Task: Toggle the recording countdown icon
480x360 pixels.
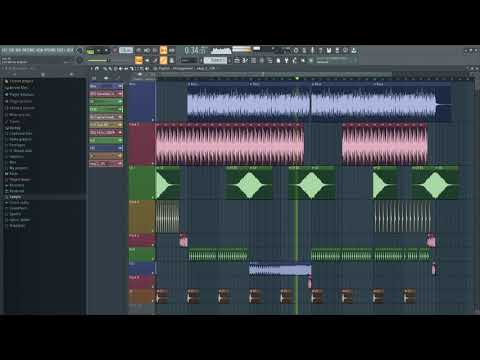Action: (x=155, y=51)
